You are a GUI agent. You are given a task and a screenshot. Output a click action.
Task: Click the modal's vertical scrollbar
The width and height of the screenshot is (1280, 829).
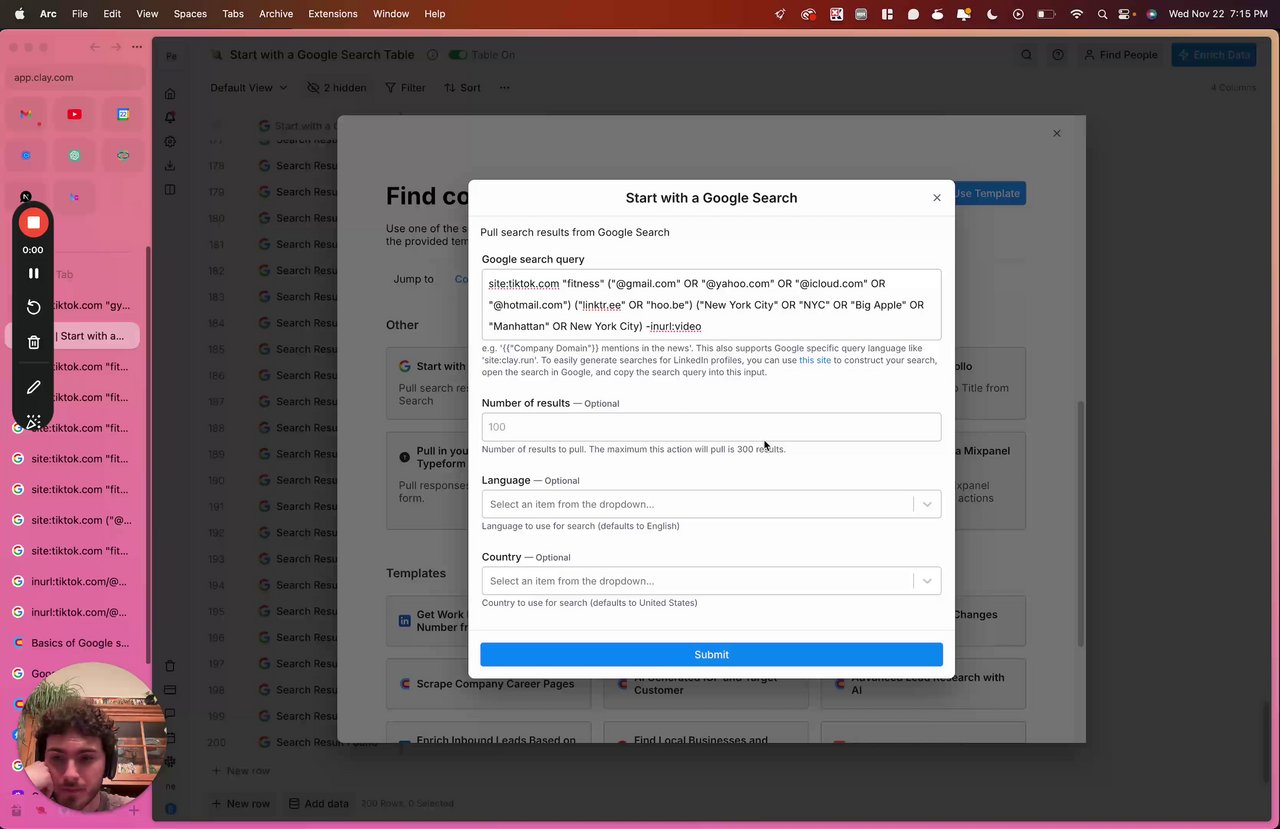click(1079, 524)
